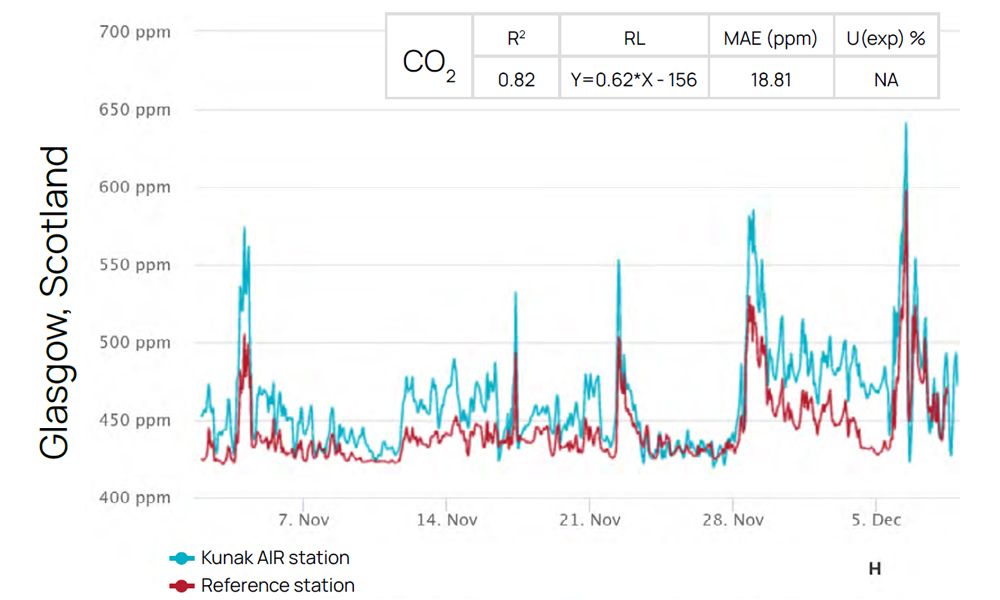This screenshot has width=1000, height=600.
Task: Click the blue Kunak AIR legend marker
Action: point(183,557)
